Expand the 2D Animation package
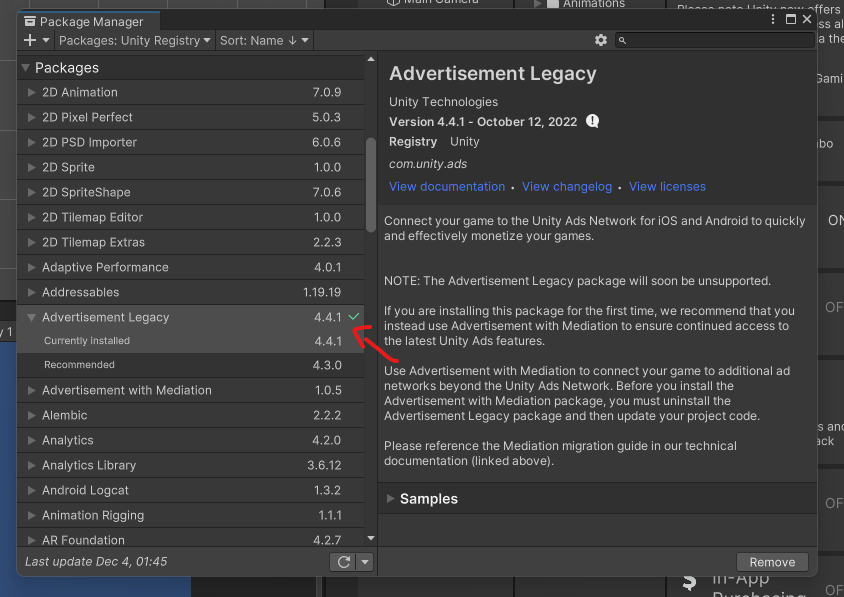The image size is (844, 597). point(31,93)
